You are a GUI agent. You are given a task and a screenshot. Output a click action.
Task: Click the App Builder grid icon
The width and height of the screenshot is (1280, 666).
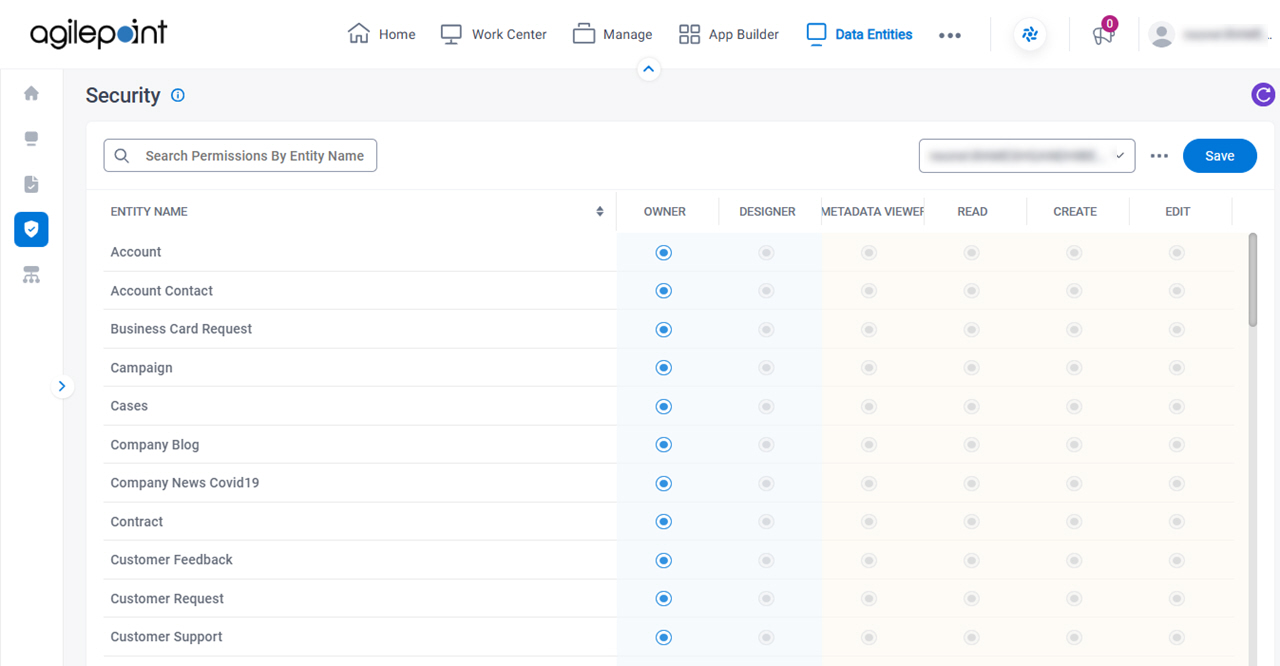click(x=689, y=34)
